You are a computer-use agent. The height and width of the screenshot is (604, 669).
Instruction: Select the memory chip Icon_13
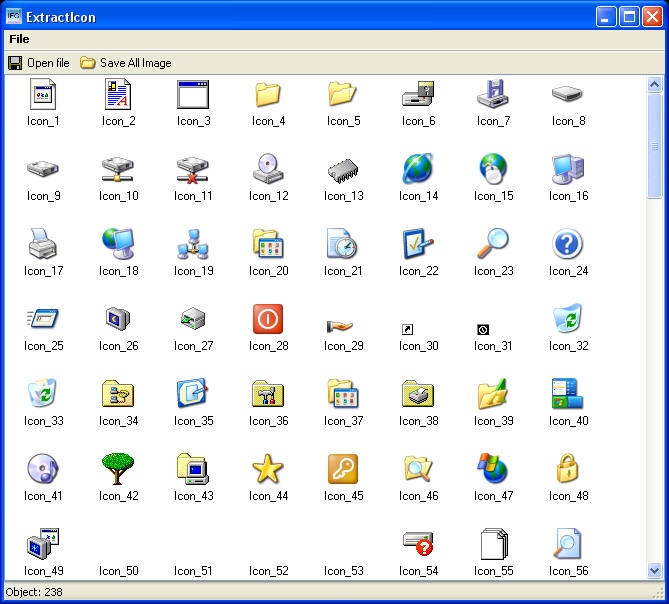click(x=343, y=170)
